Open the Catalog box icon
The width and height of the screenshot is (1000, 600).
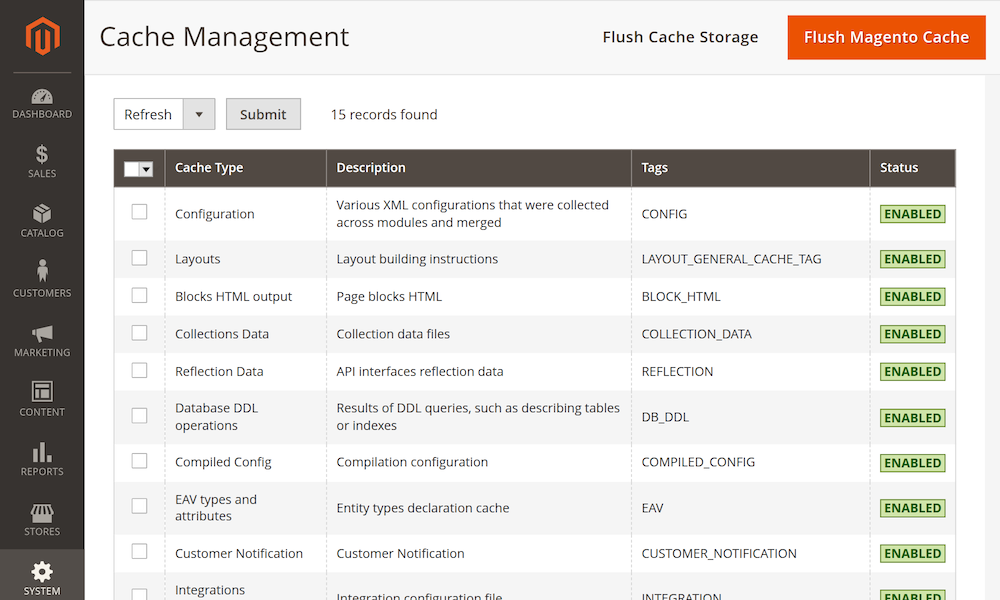[42, 214]
